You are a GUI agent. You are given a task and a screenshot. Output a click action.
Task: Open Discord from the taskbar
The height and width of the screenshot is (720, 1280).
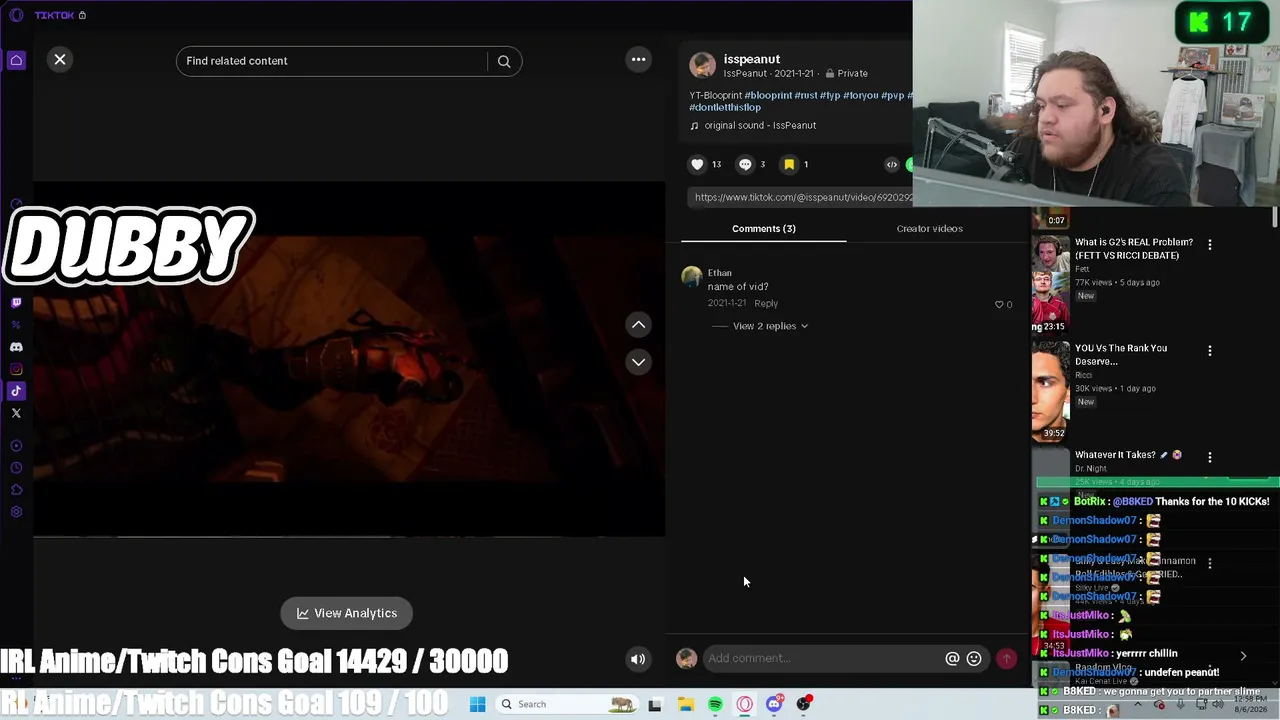click(774, 704)
